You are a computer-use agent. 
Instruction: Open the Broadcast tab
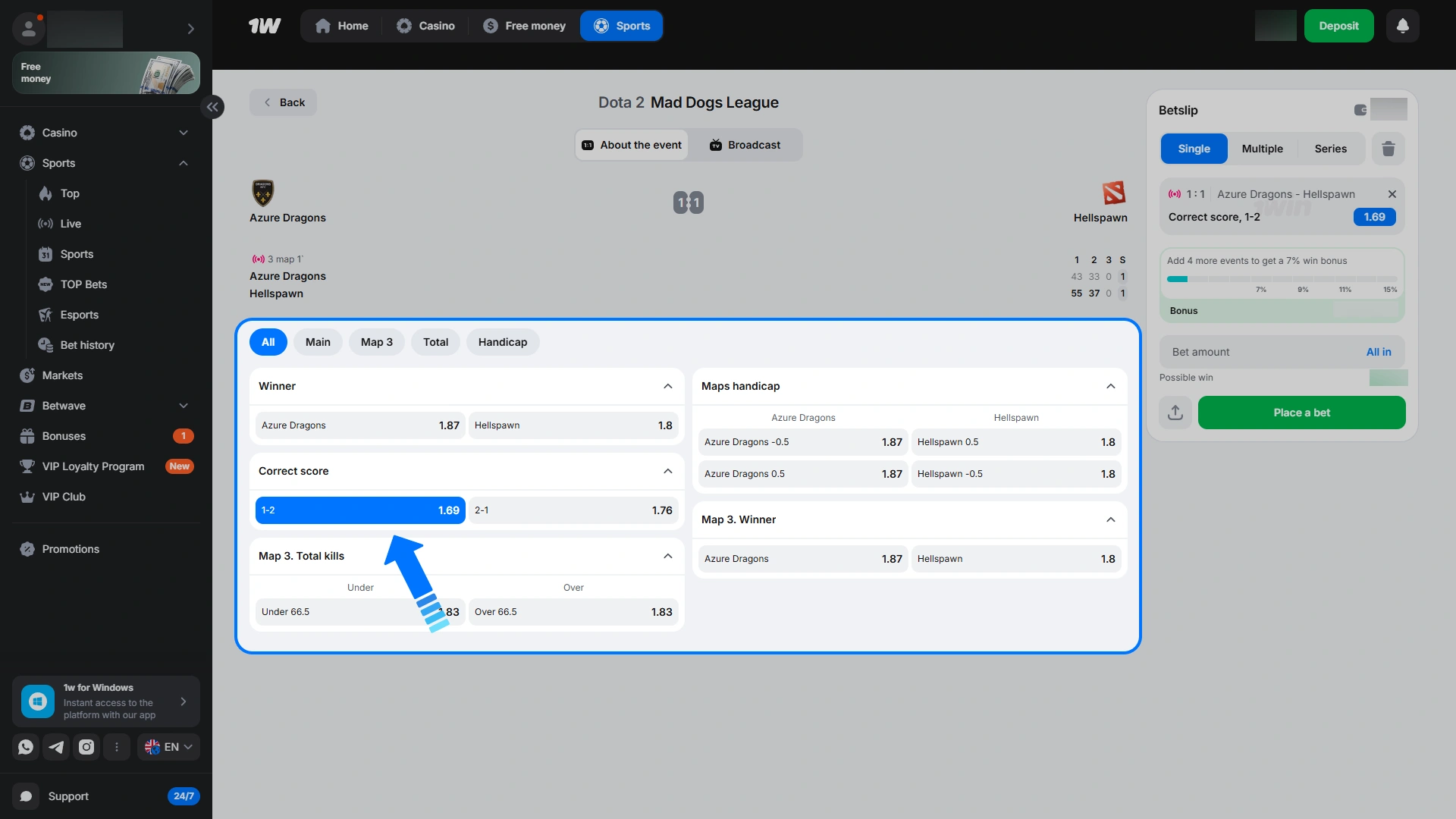pyautogui.click(x=745, y=145)
